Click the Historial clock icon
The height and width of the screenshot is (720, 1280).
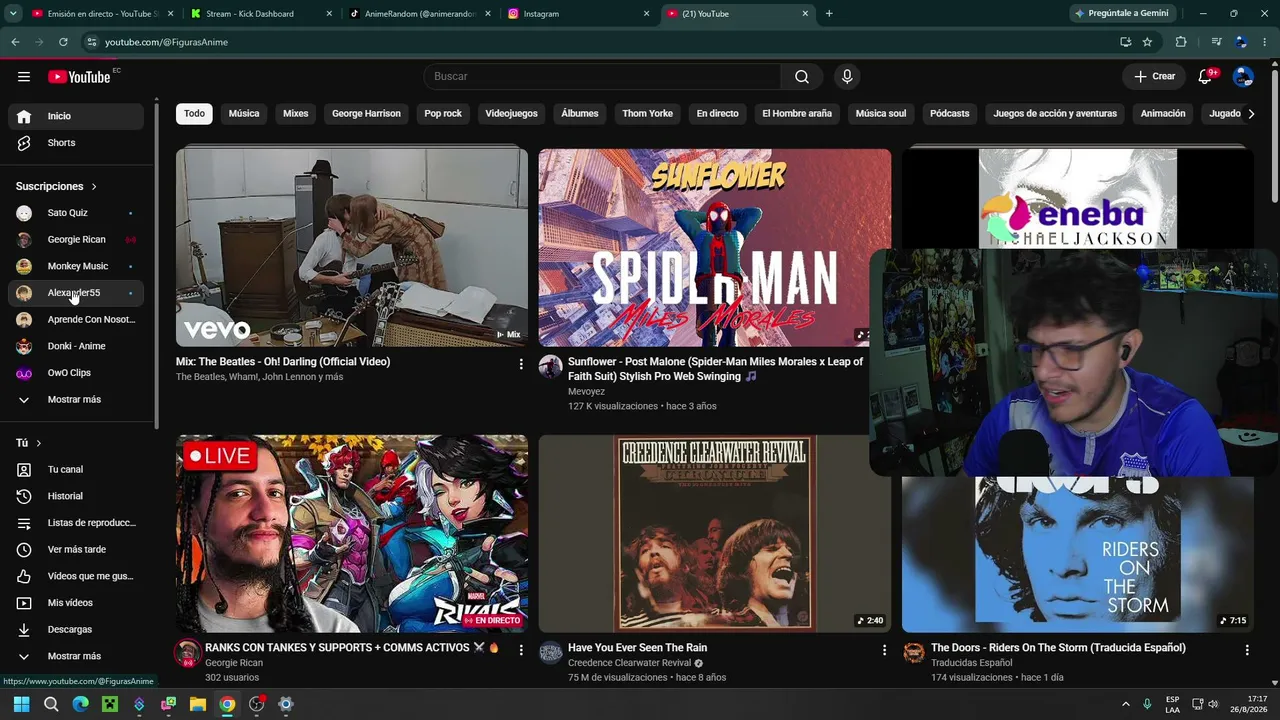(24, 496)
